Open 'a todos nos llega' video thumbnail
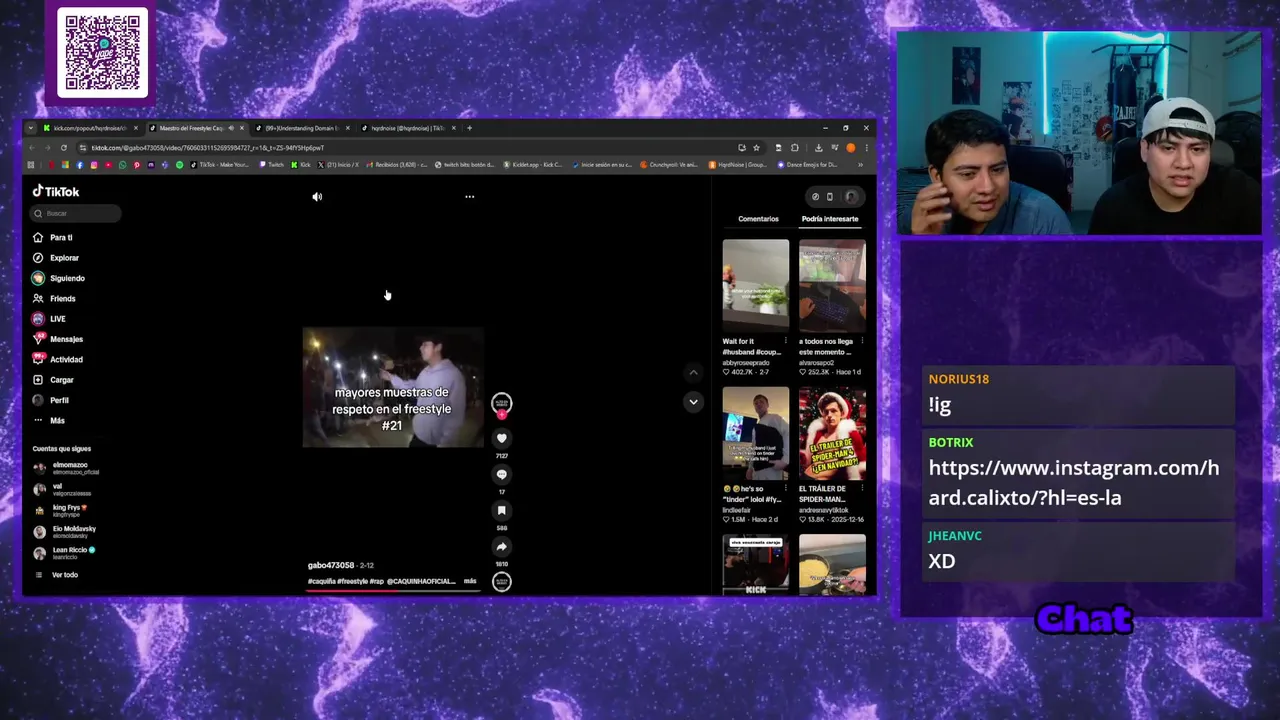Screen dimensions: 1280x720 (832, 285)
